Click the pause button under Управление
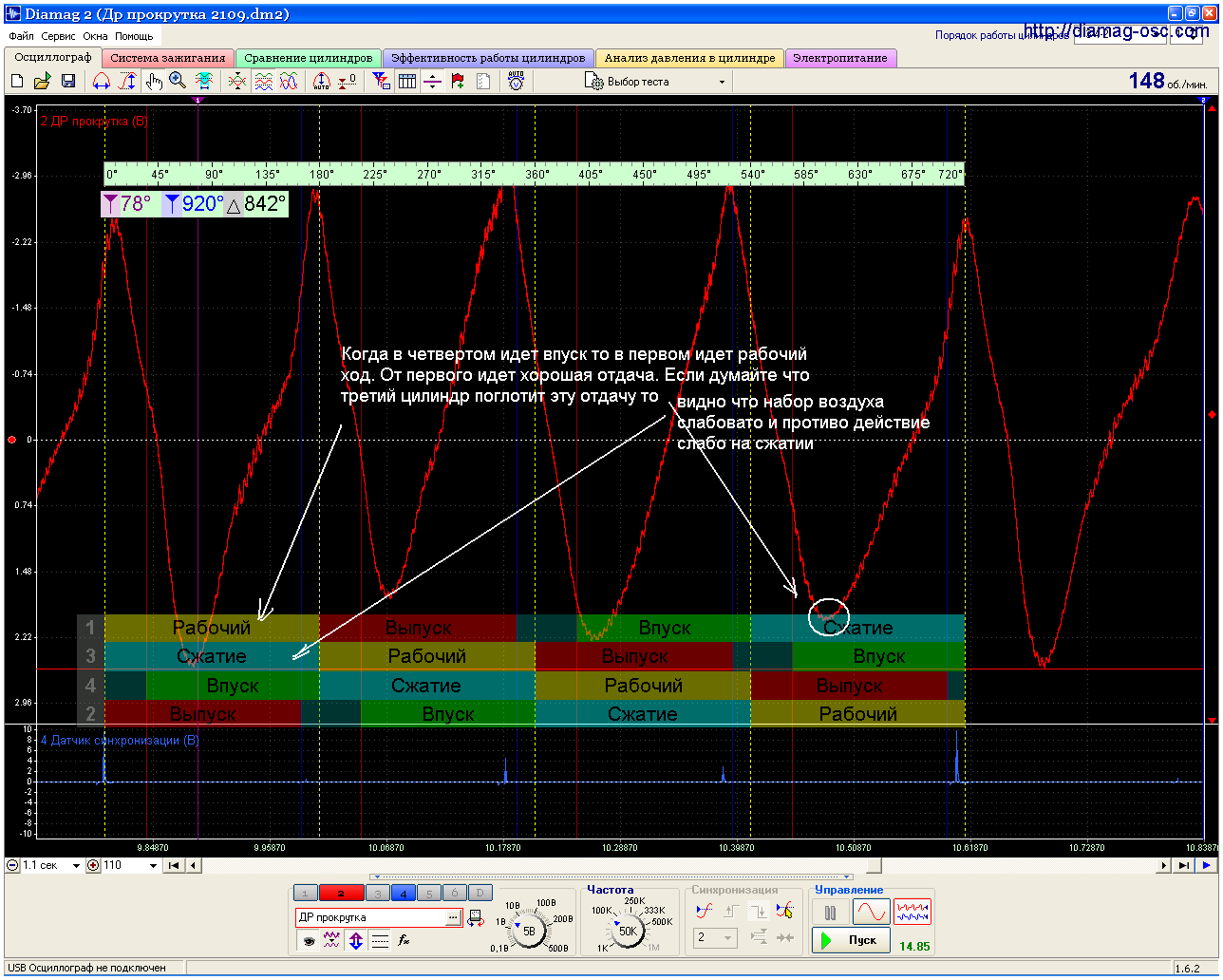The width and height of the screenshot is (1223, 980). click(x=831, y=913)
